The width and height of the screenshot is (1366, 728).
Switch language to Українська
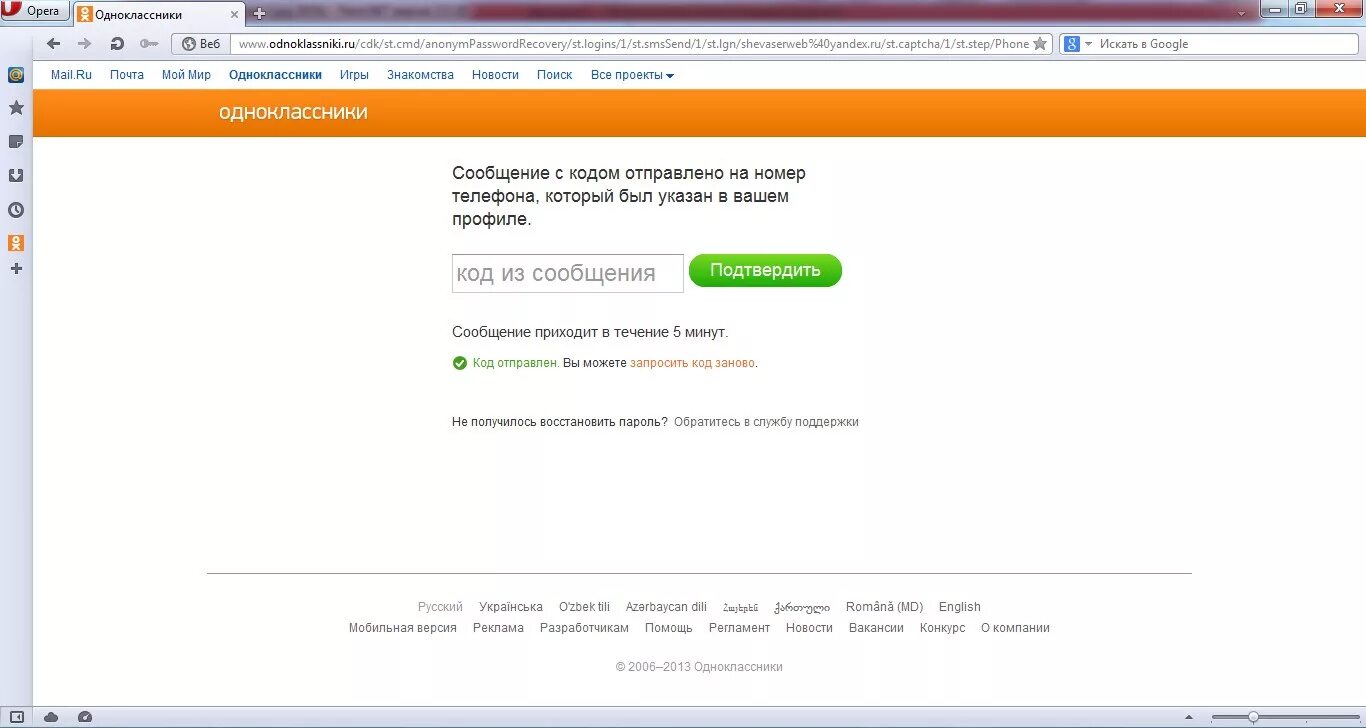pyautogui.click(x=511, y=607)
